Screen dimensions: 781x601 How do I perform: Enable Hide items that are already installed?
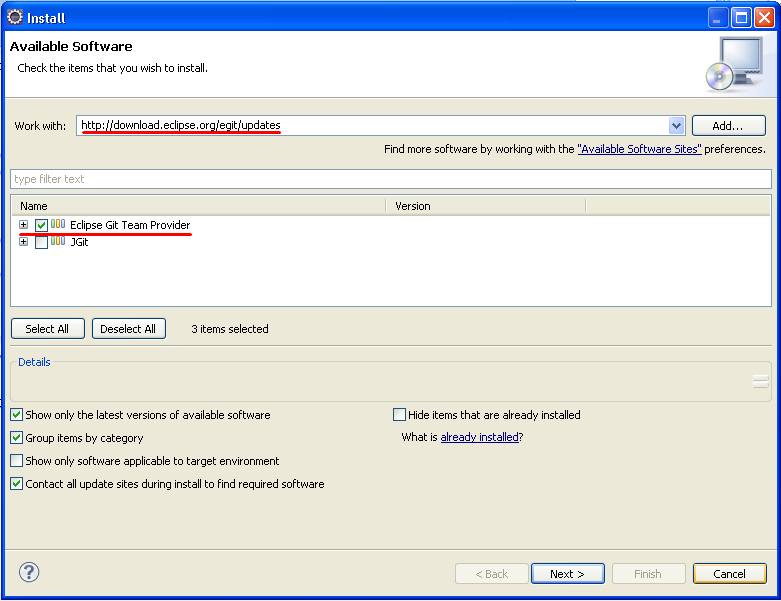pyautogui.click(x=399, y=415)
